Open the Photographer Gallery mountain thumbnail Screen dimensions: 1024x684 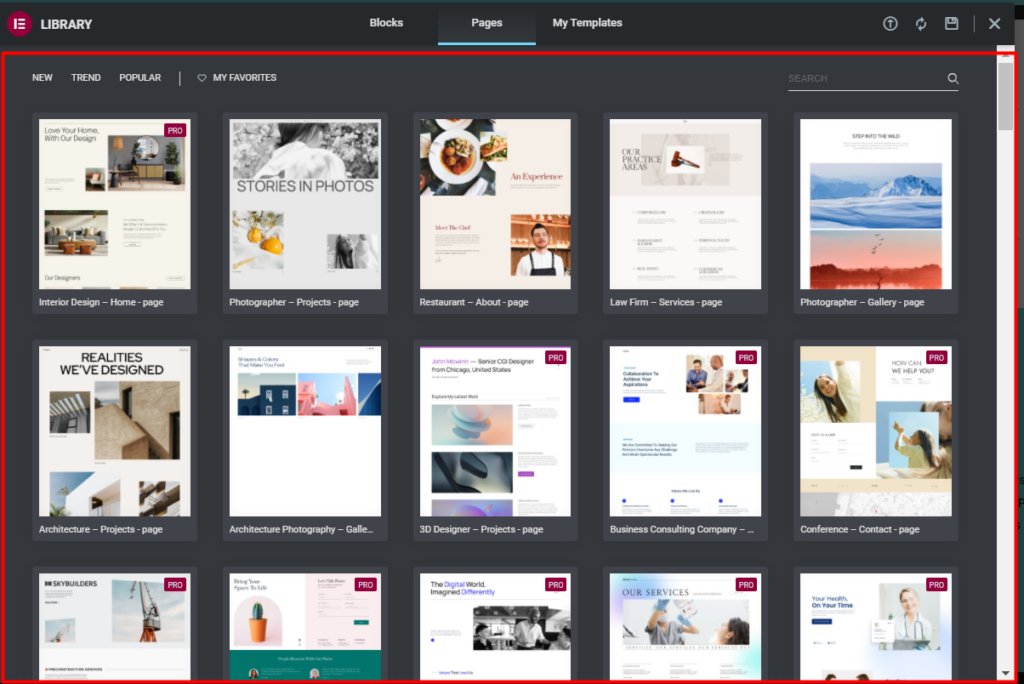click(876, 204)
